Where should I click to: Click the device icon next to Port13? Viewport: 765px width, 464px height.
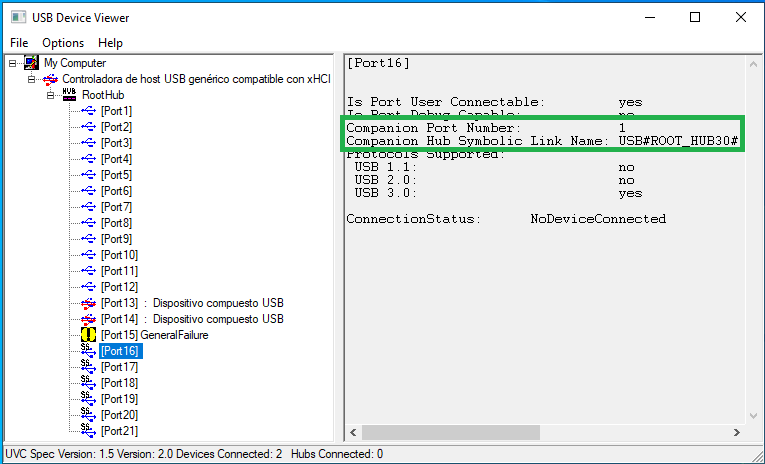tap(89, 303)
